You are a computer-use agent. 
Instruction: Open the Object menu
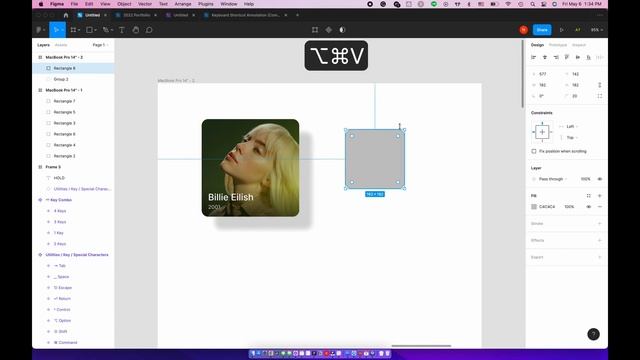coord(124,4)
